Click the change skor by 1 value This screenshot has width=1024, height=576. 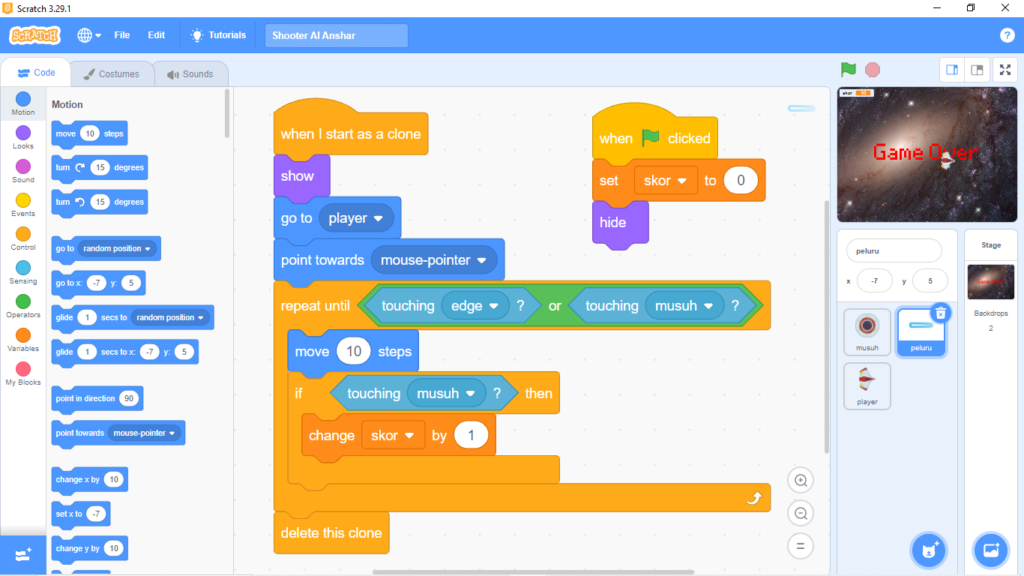pos(471,435)
